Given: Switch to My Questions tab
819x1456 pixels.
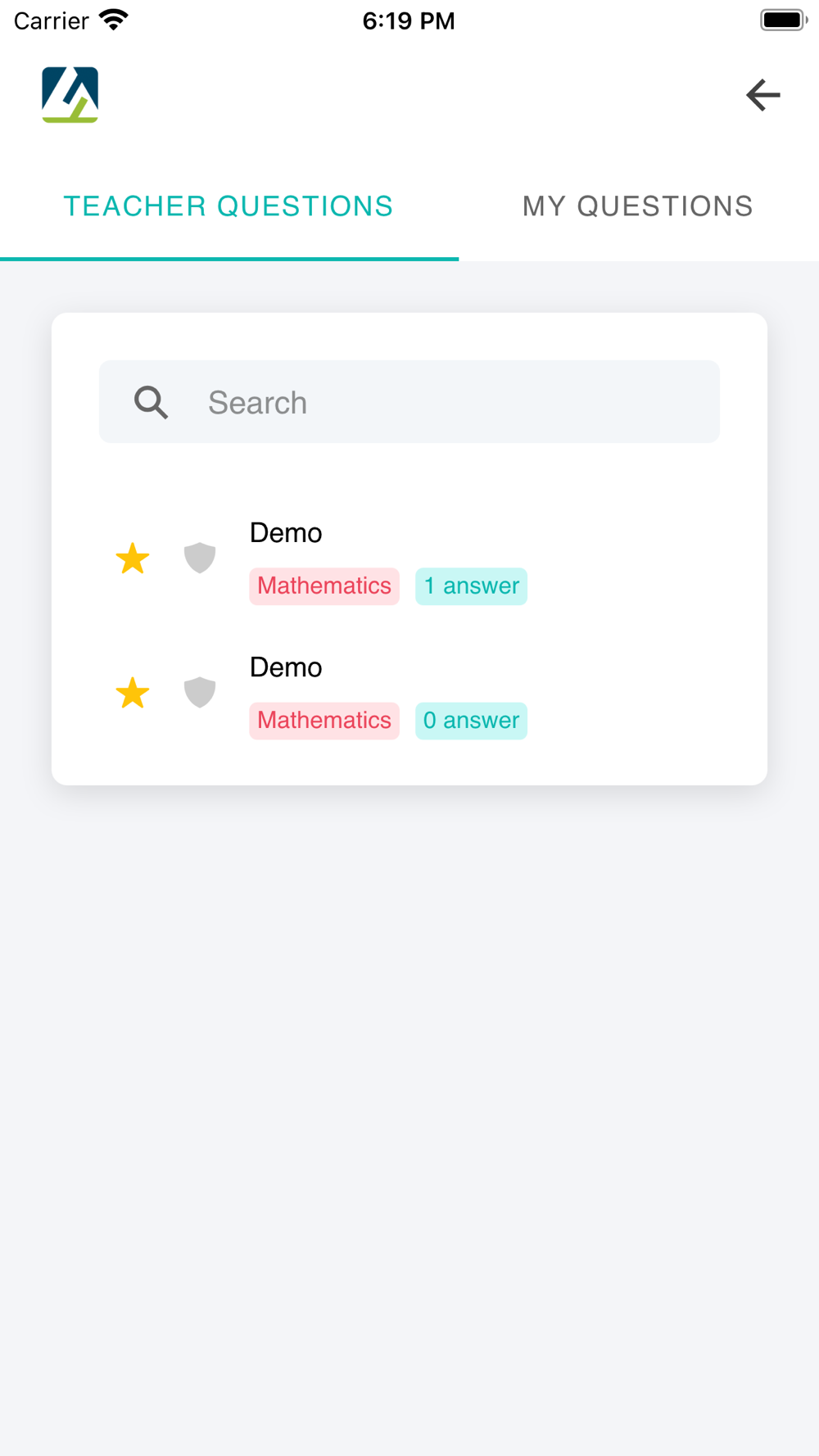Looking at the screenshot, I should click(638, 206).
